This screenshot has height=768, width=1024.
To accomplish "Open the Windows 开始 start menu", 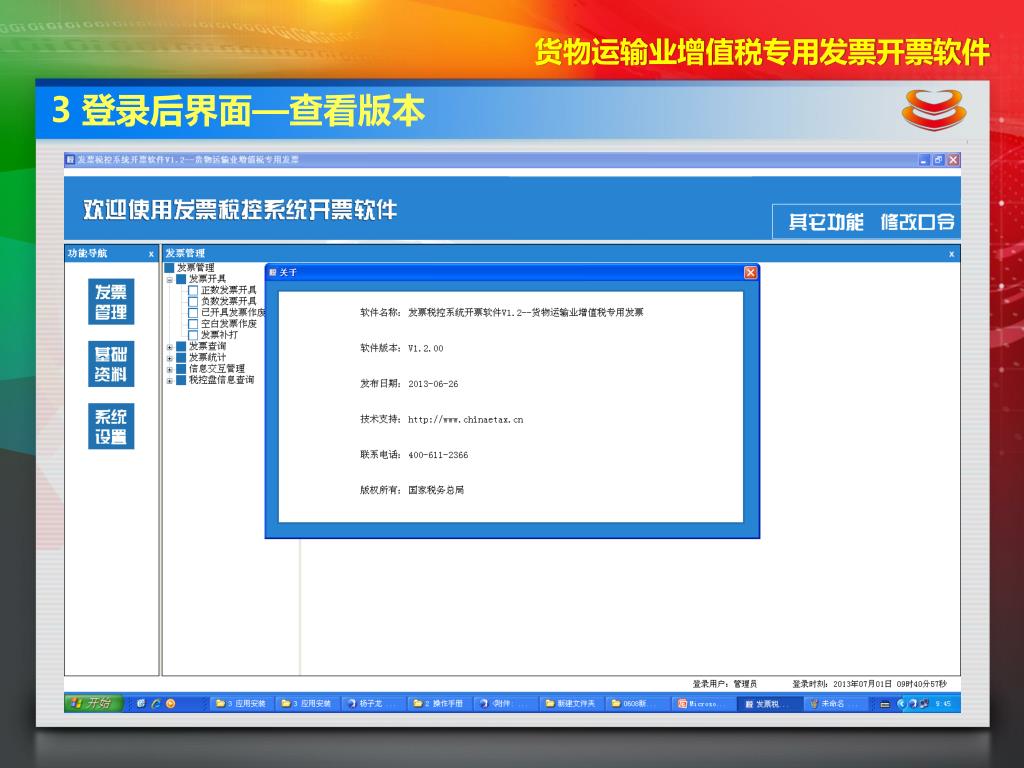I will point(96,703).
